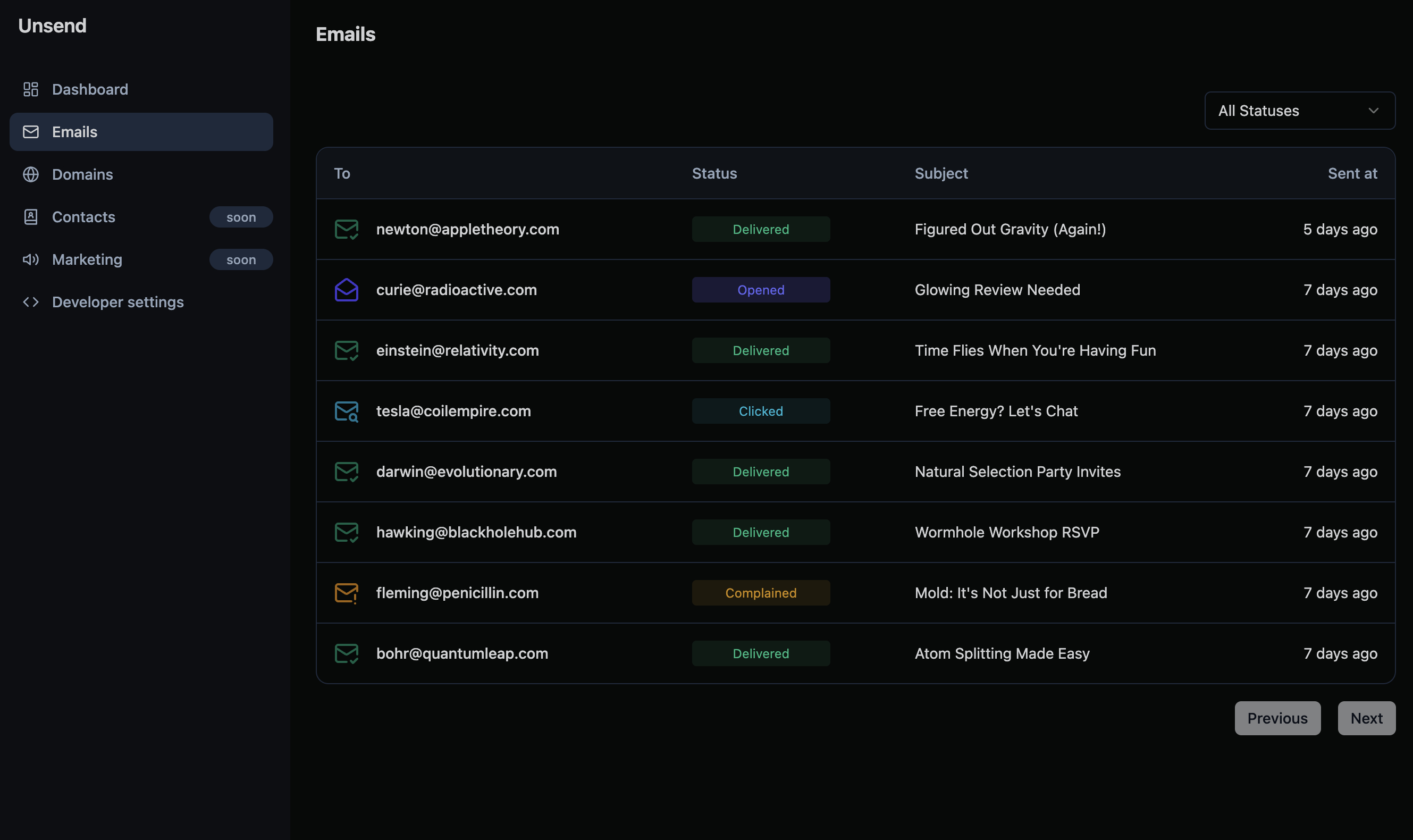1413x840 pixels.
Task: Select the Wormhole Workshop RSVP subject row
Action: click(x=1006, y=532)
